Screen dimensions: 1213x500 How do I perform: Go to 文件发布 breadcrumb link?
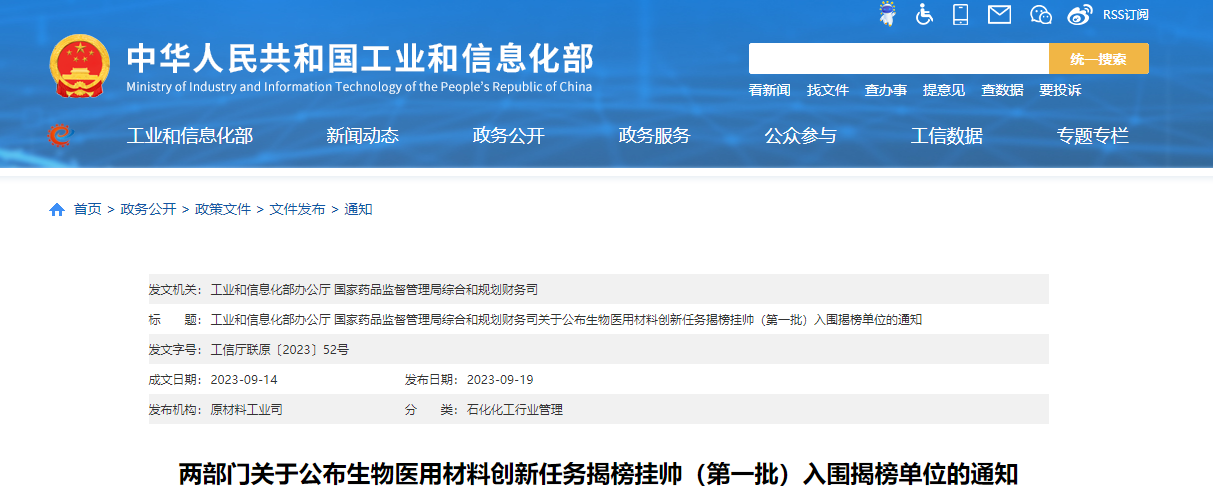pos(297,209)
